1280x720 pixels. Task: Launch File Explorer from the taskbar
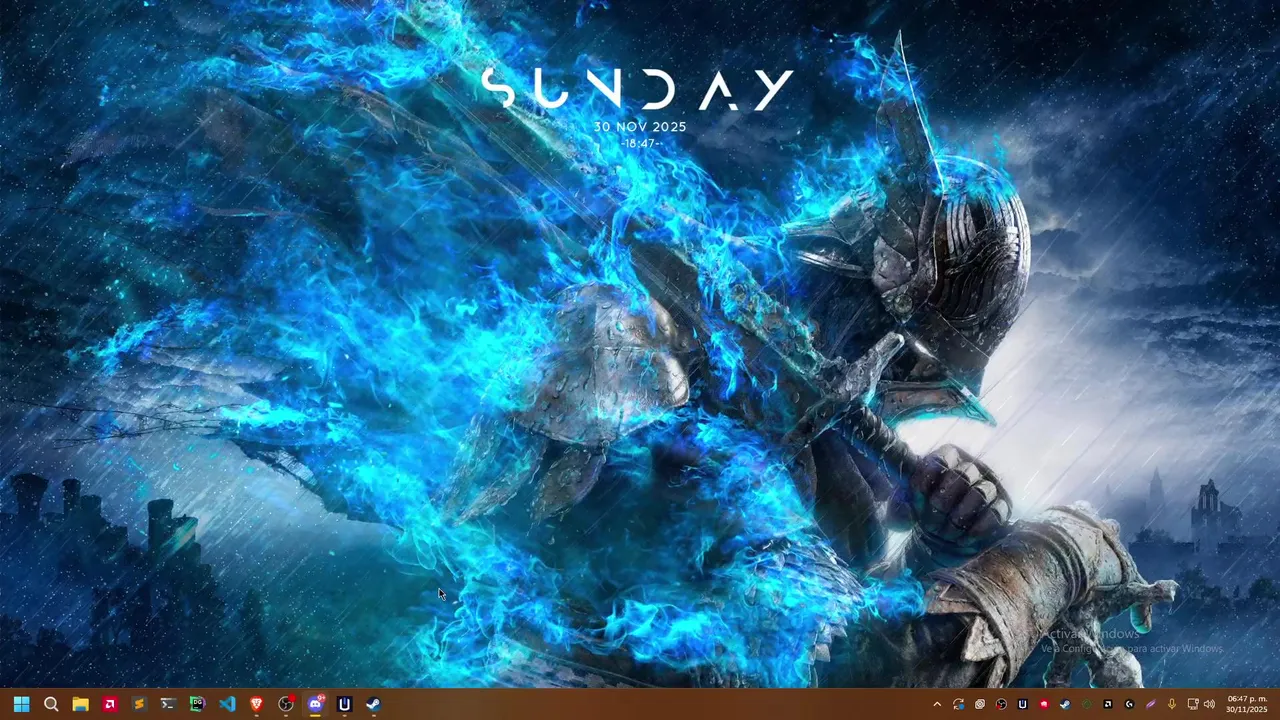[x=80, y=704]
